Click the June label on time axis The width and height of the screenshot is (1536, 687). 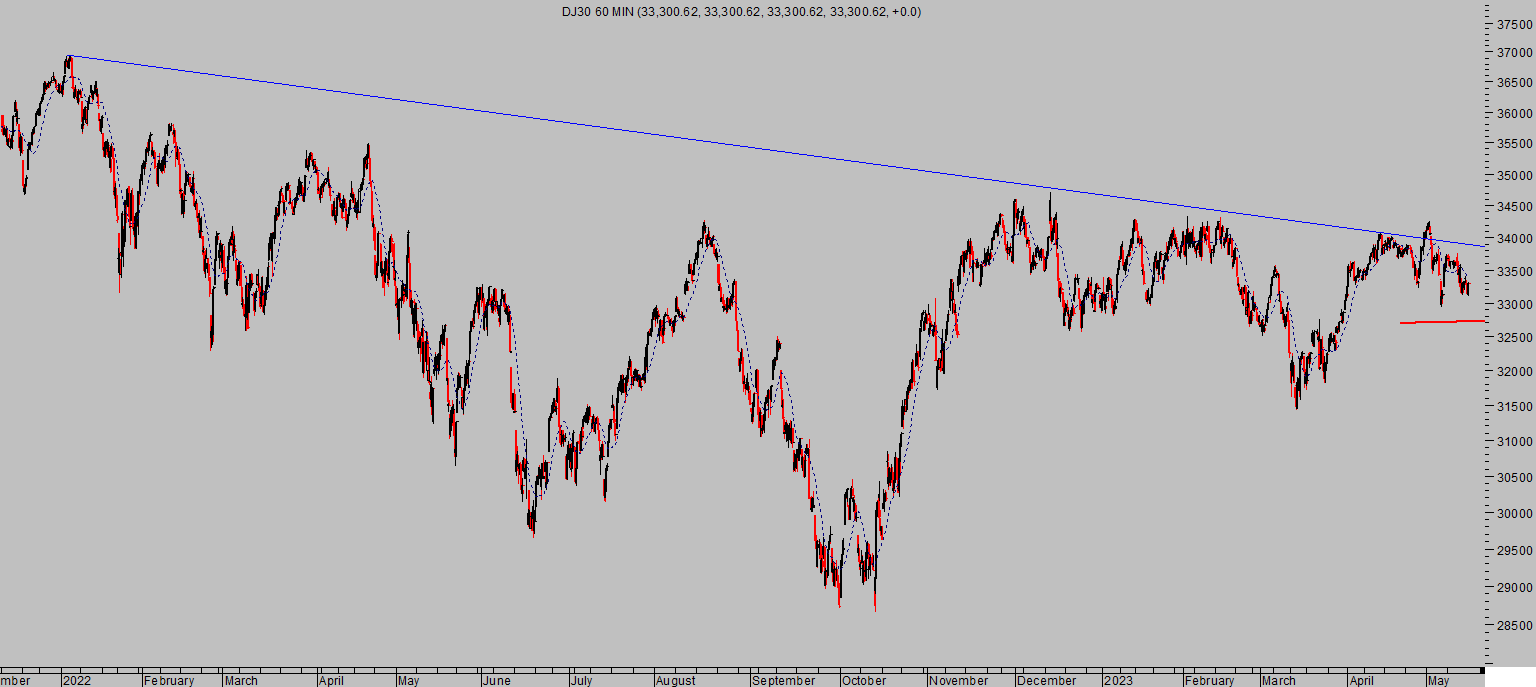496,680
